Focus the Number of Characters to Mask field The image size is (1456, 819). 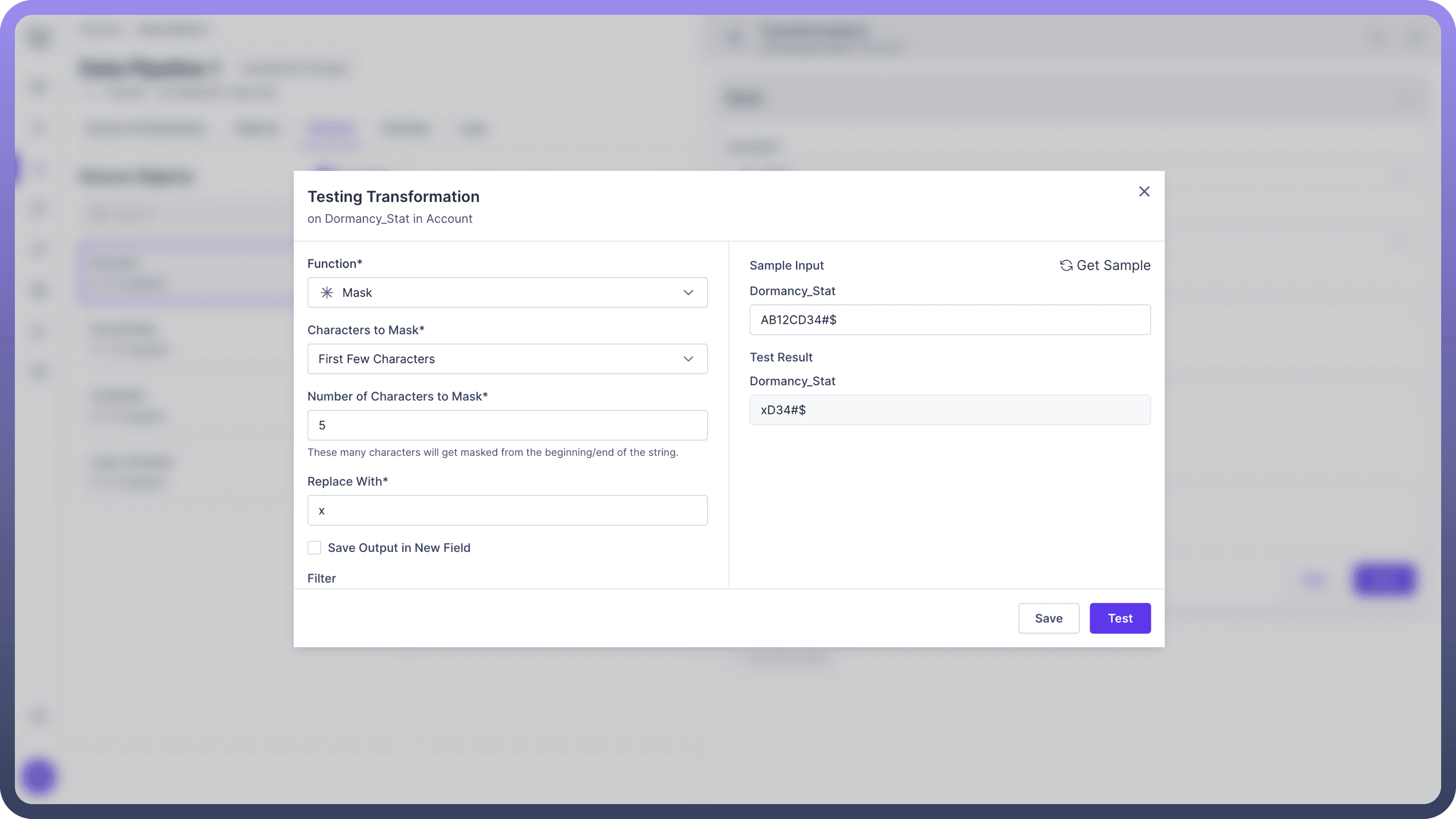pos(507,425)
